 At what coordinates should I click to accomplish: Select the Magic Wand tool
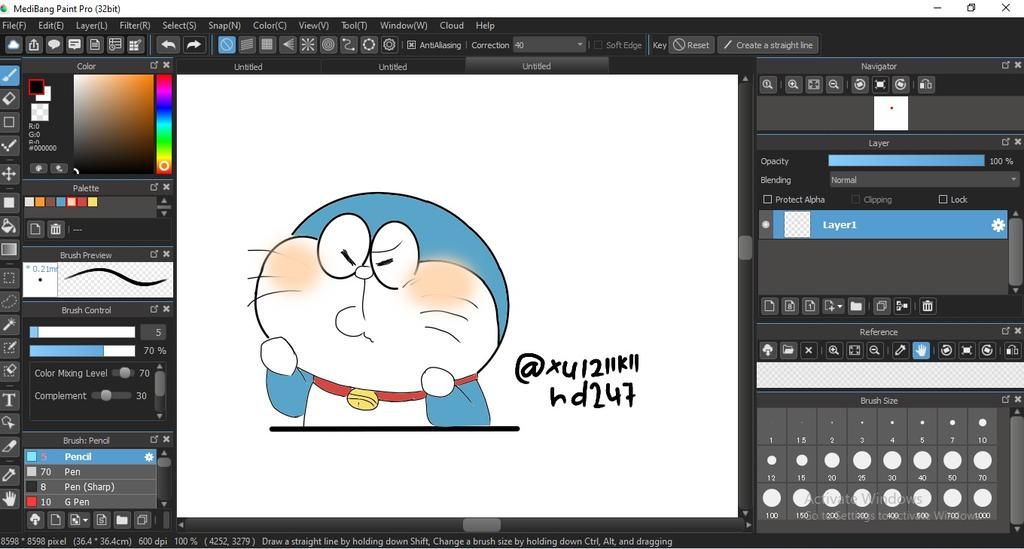9,324
